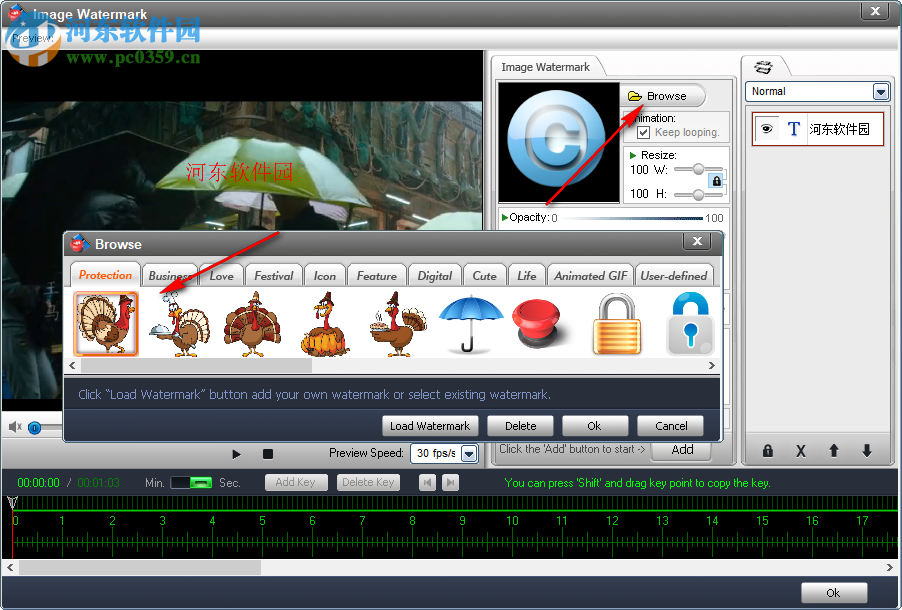Open the Preview Speed dropdown
The height and width of the screenshot is (610, 902).
pos(470,453)
